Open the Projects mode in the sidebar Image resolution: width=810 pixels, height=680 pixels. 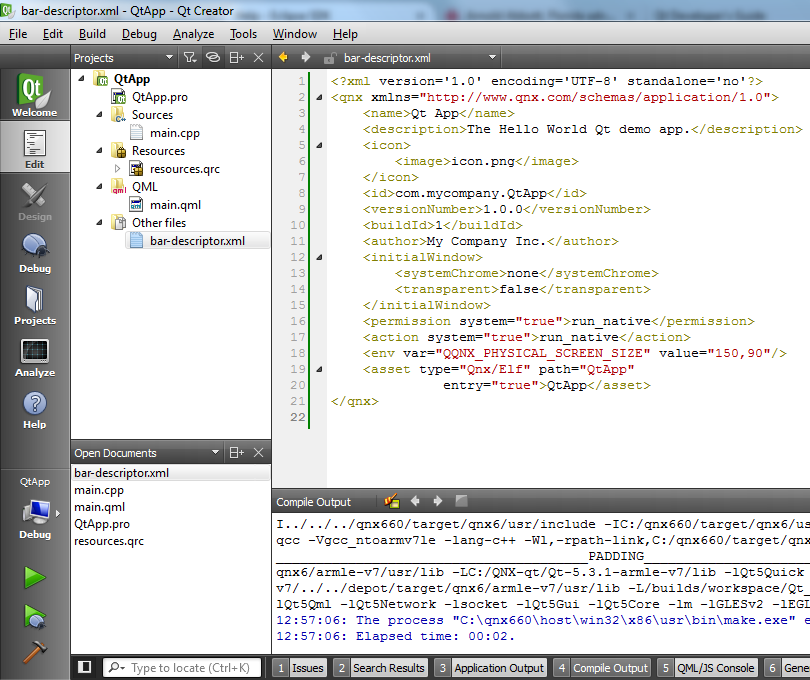[34, 305]
